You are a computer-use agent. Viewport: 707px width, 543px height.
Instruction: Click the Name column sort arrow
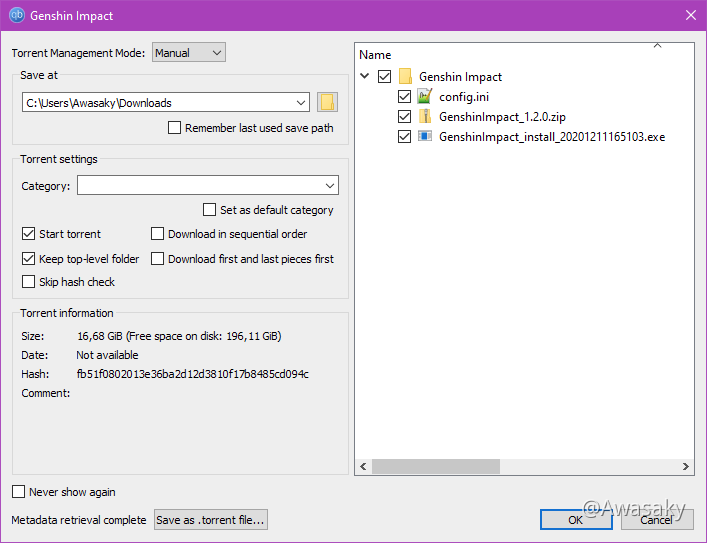657,46
